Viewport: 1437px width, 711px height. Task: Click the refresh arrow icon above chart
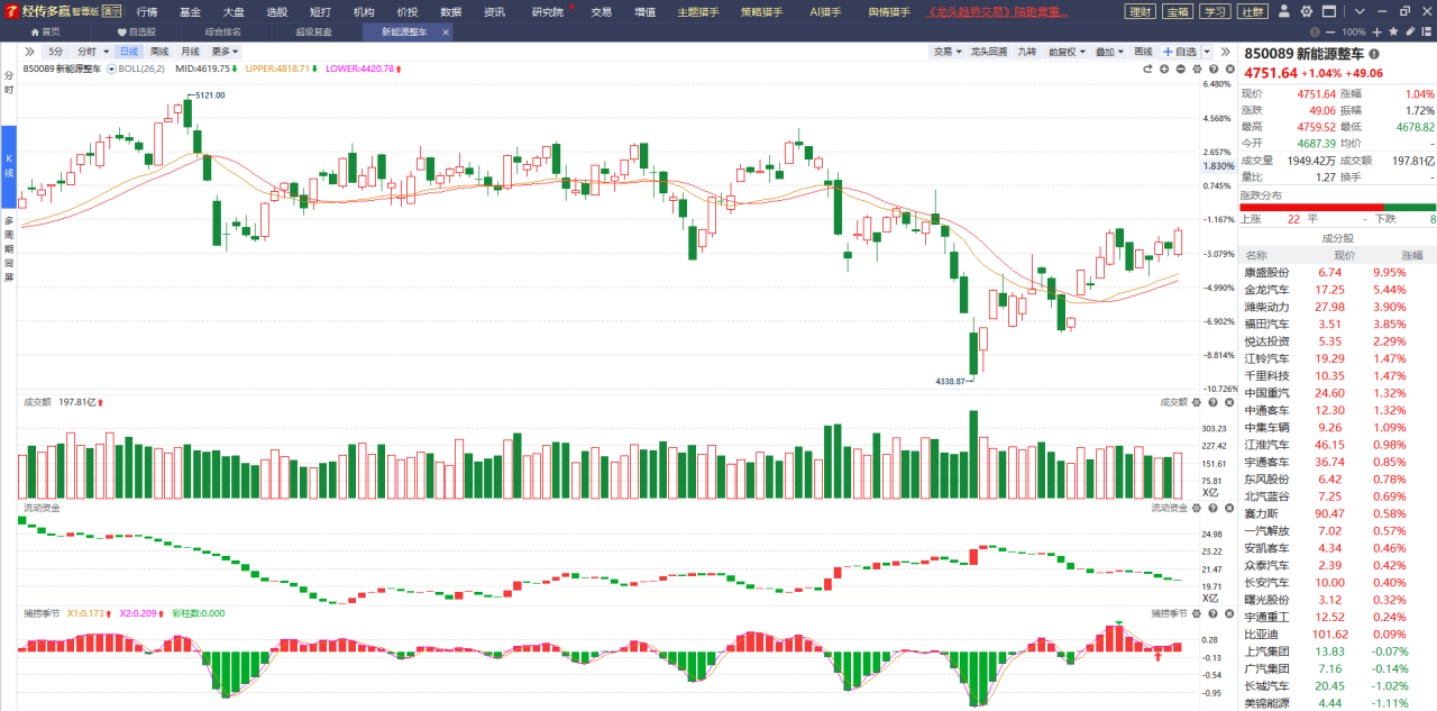click(1148, 69)
